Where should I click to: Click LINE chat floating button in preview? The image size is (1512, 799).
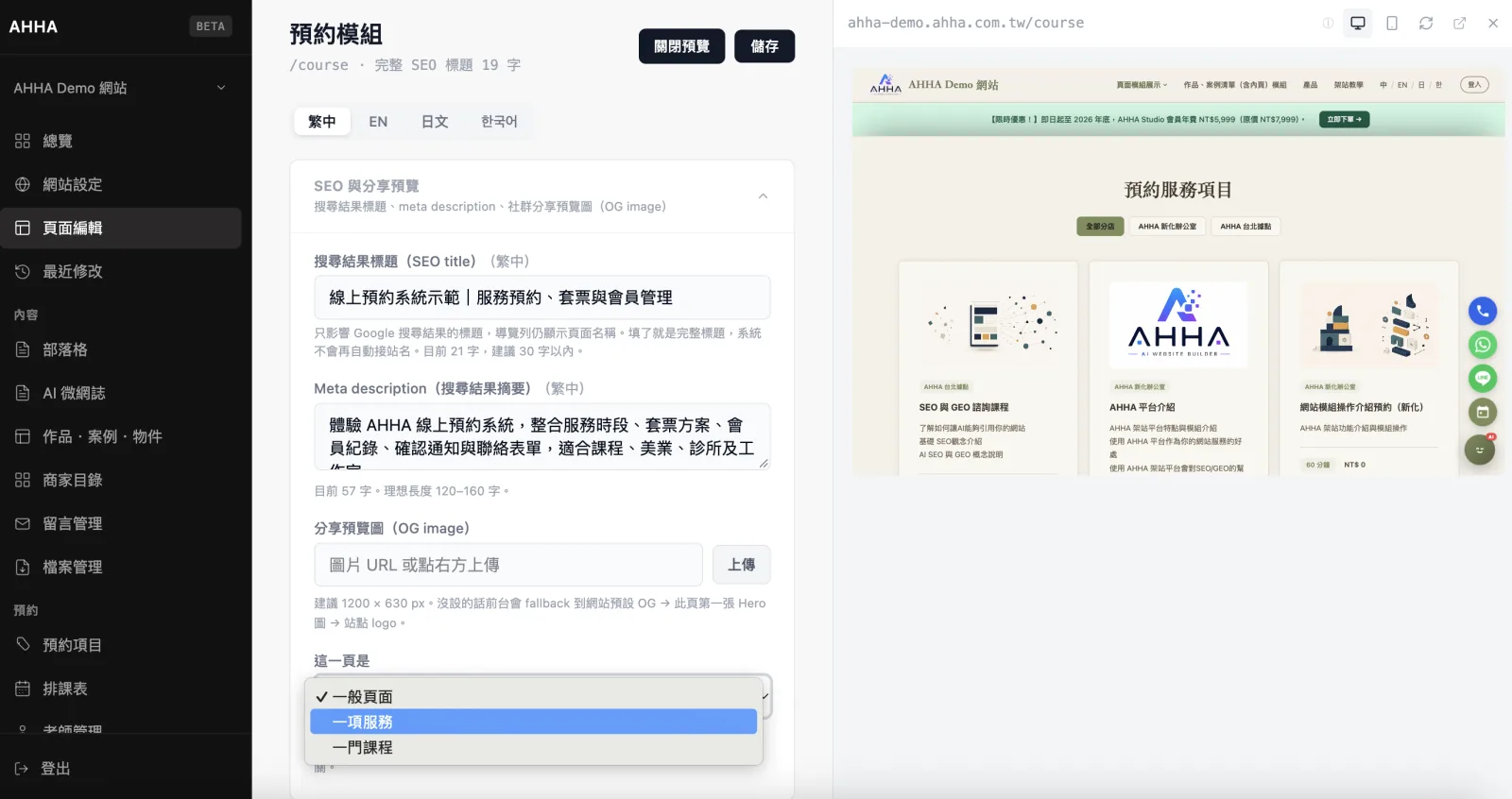point(1482,379)
